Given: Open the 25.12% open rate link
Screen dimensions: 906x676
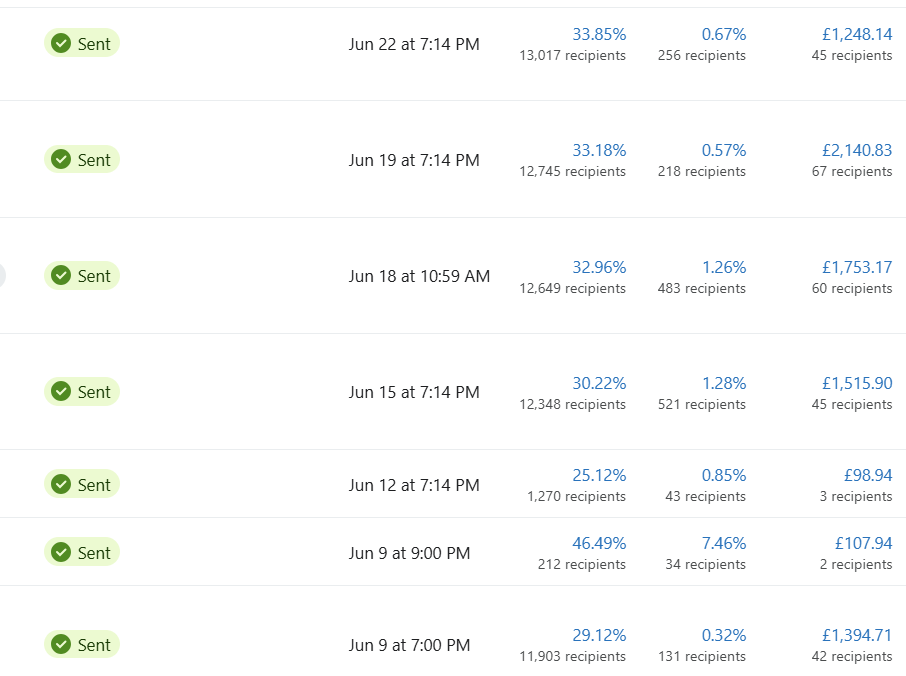Looking at the screenshot, I should coord(599,475).
